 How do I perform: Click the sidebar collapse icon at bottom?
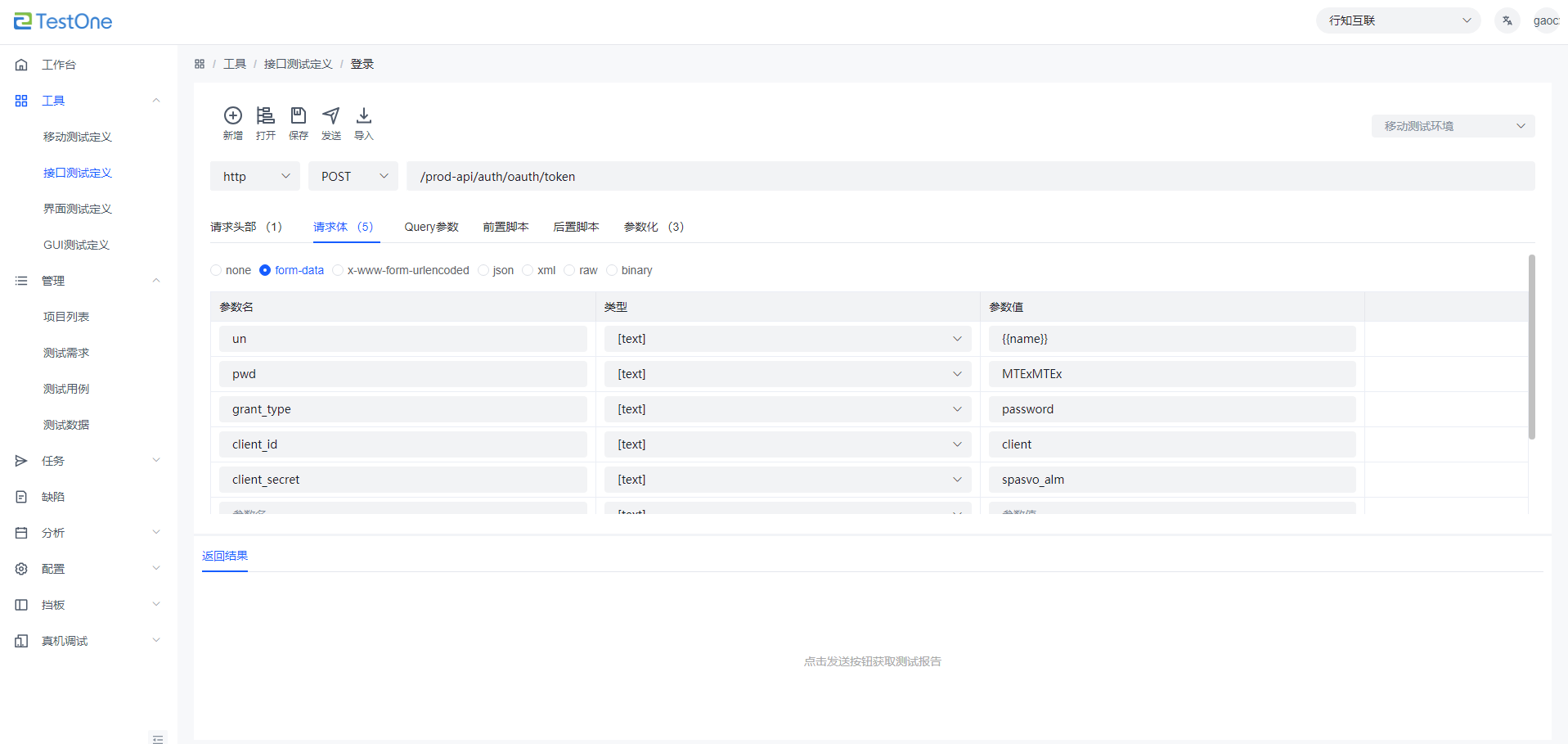[158, 738]
